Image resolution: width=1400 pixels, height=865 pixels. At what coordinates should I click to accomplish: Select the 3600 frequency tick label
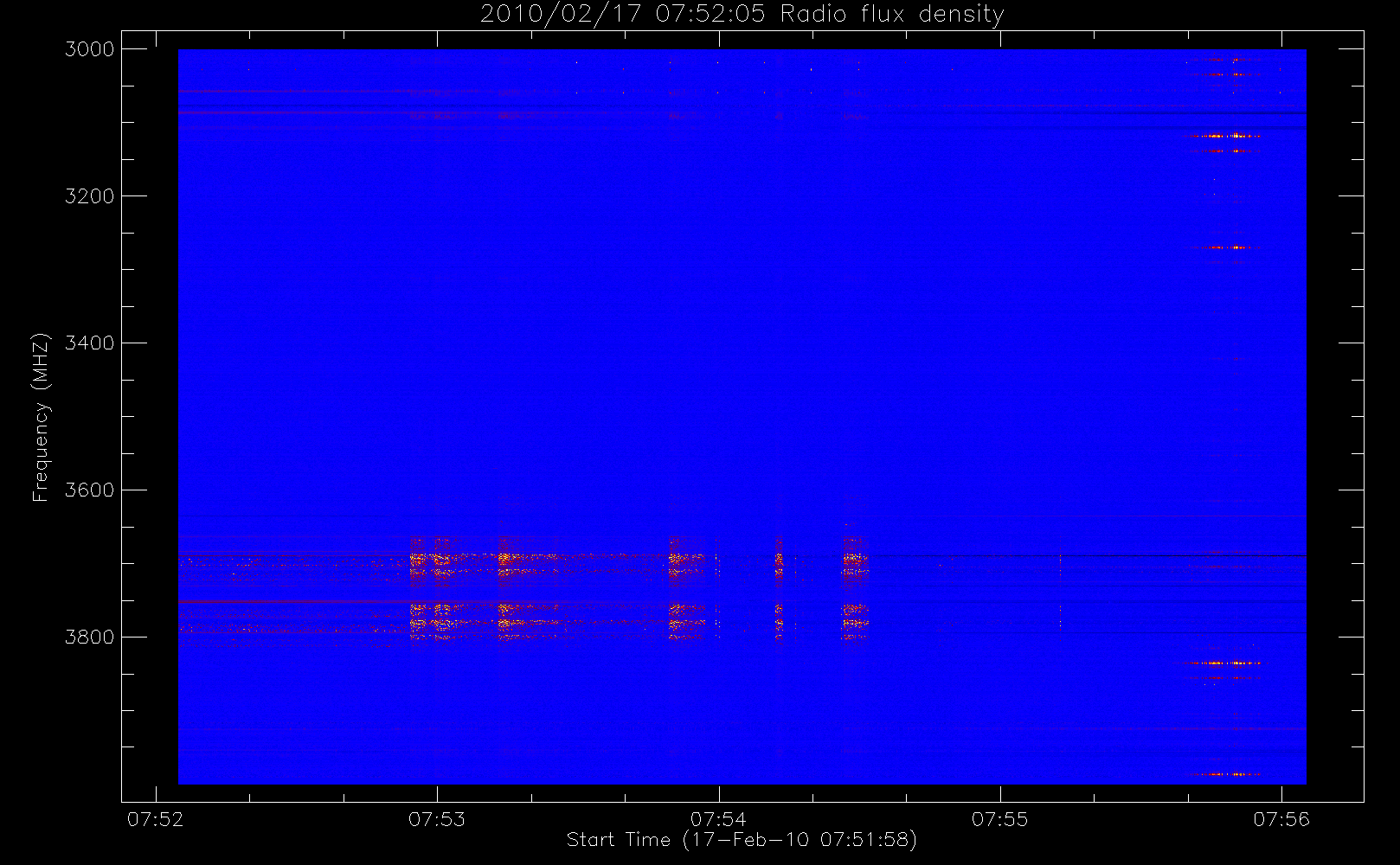coord(90,490)
